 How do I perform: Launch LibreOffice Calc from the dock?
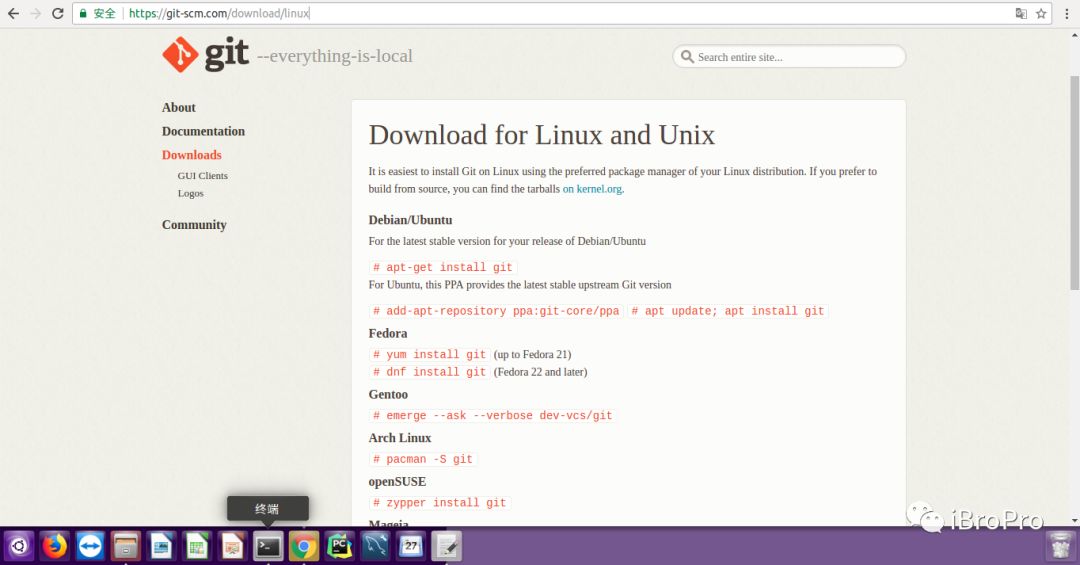(x=197, y=547)
